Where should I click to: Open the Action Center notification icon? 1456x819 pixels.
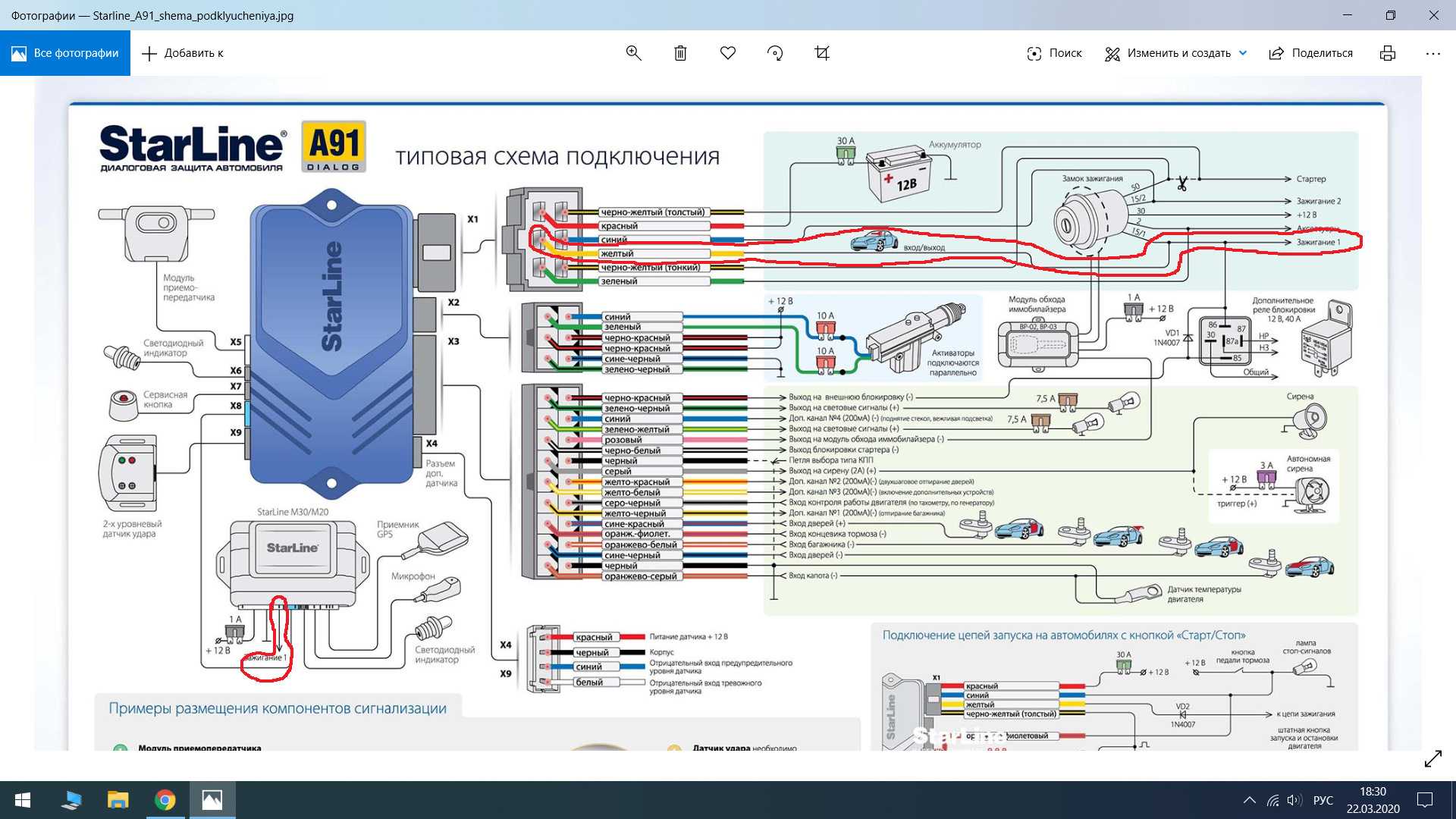[x=1425, y=800]
